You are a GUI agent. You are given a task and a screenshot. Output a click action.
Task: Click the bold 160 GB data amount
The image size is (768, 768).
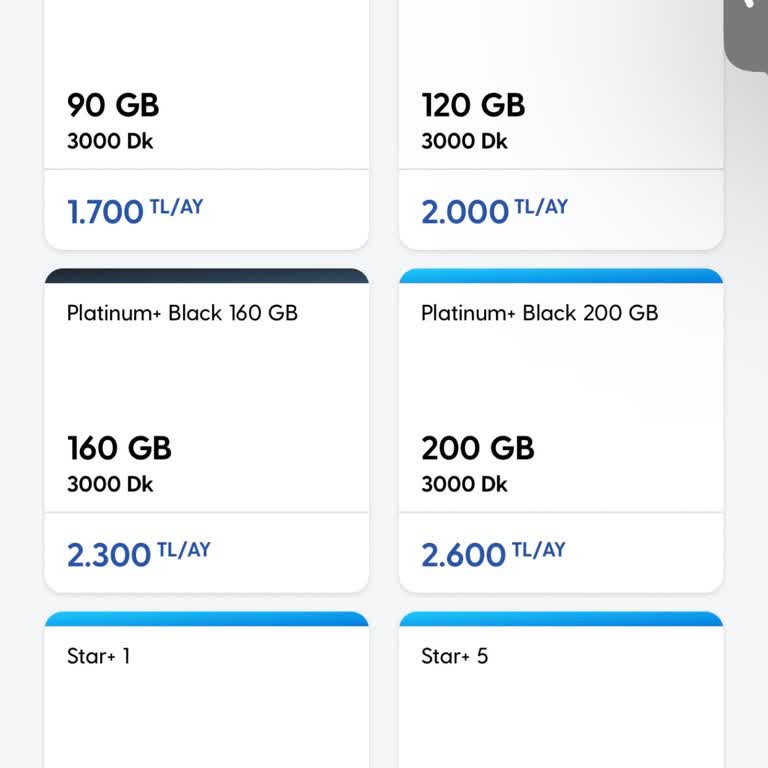[x=119, y=448]
